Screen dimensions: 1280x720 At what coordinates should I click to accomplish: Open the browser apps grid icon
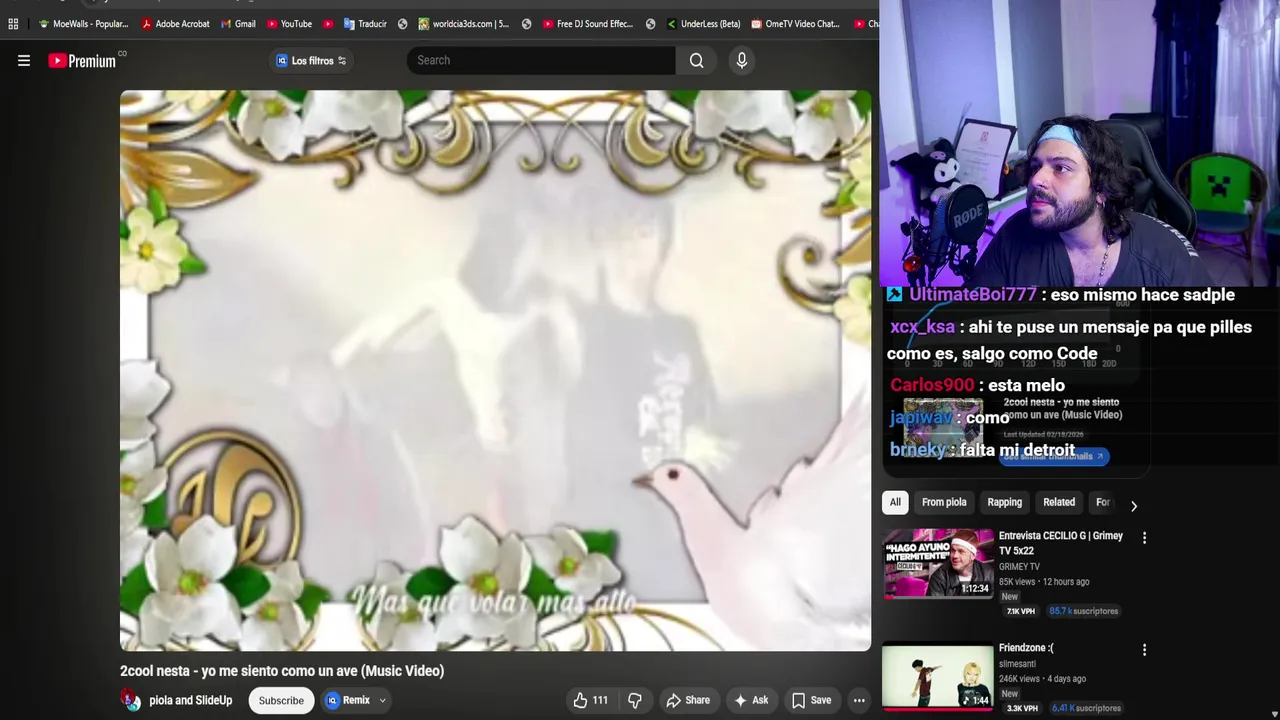[x=13, y=24]
